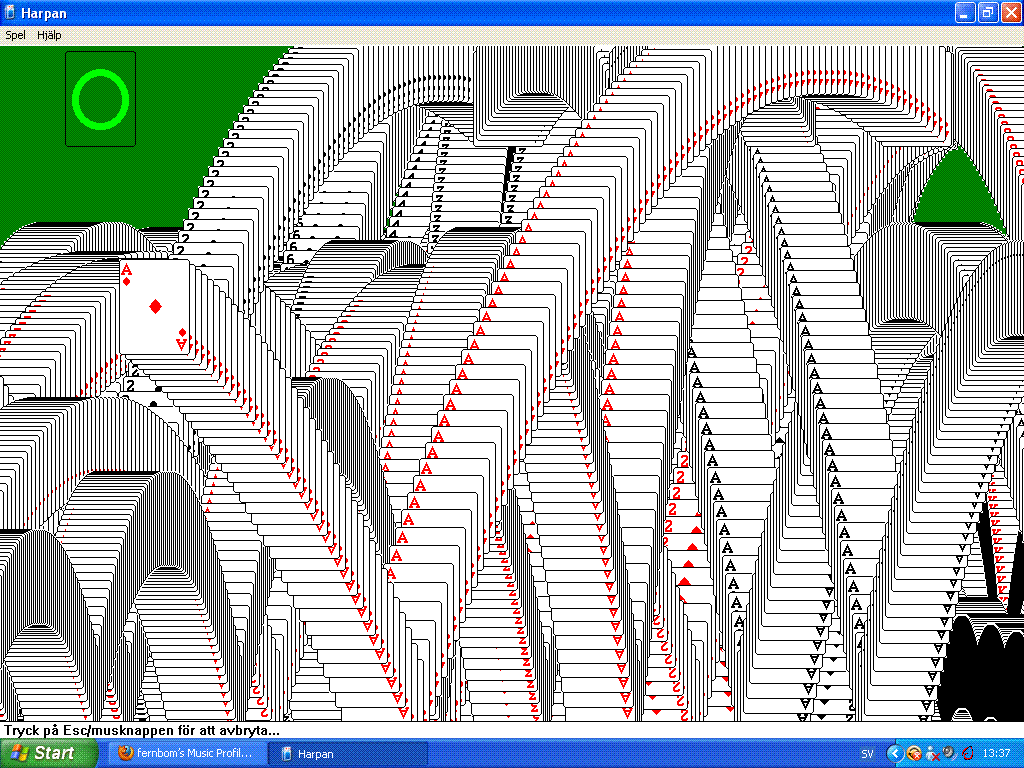1024x768 pixels.
Task: Click the taskbar clock showing 13:37
Action: [x=996, y=753]
